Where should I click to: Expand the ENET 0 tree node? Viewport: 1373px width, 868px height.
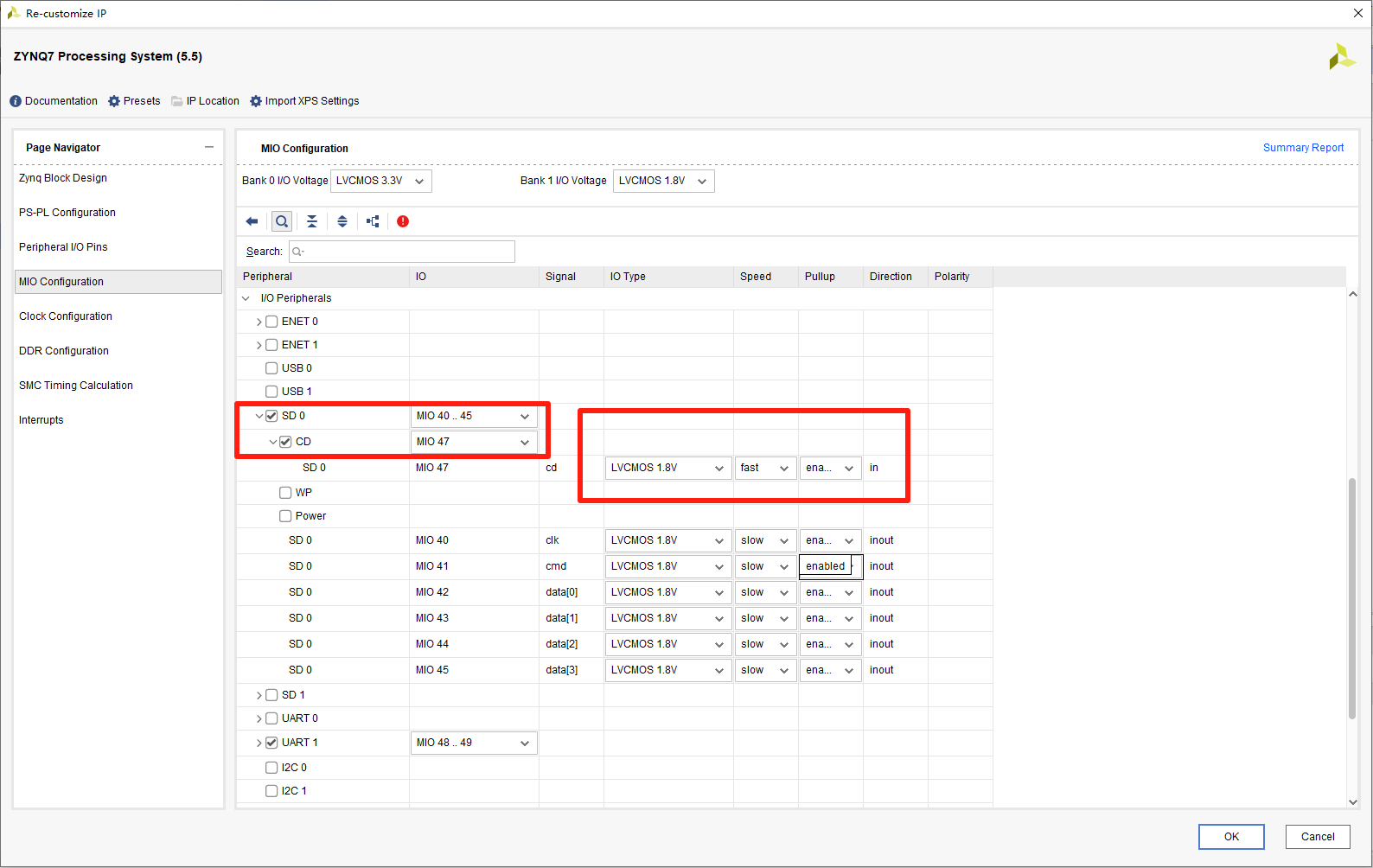coord(259,322)
